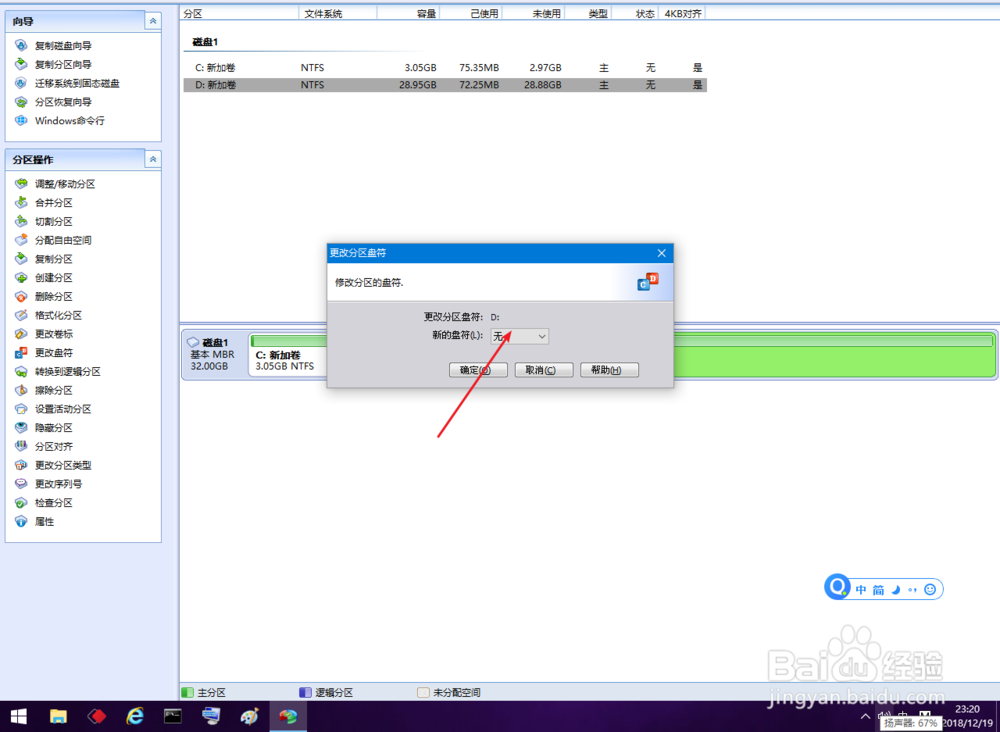The width and height of the screenshot is (1000, 732).
Task: Collapse the 分区操作 panel
Action: pyautogui.click(x=153, y=159)
